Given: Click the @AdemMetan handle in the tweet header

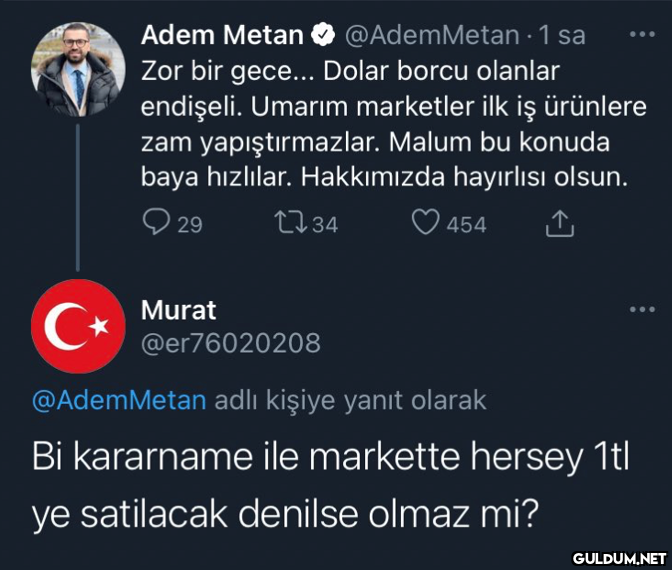Looking at the screenshot, I should pos(432,35).
